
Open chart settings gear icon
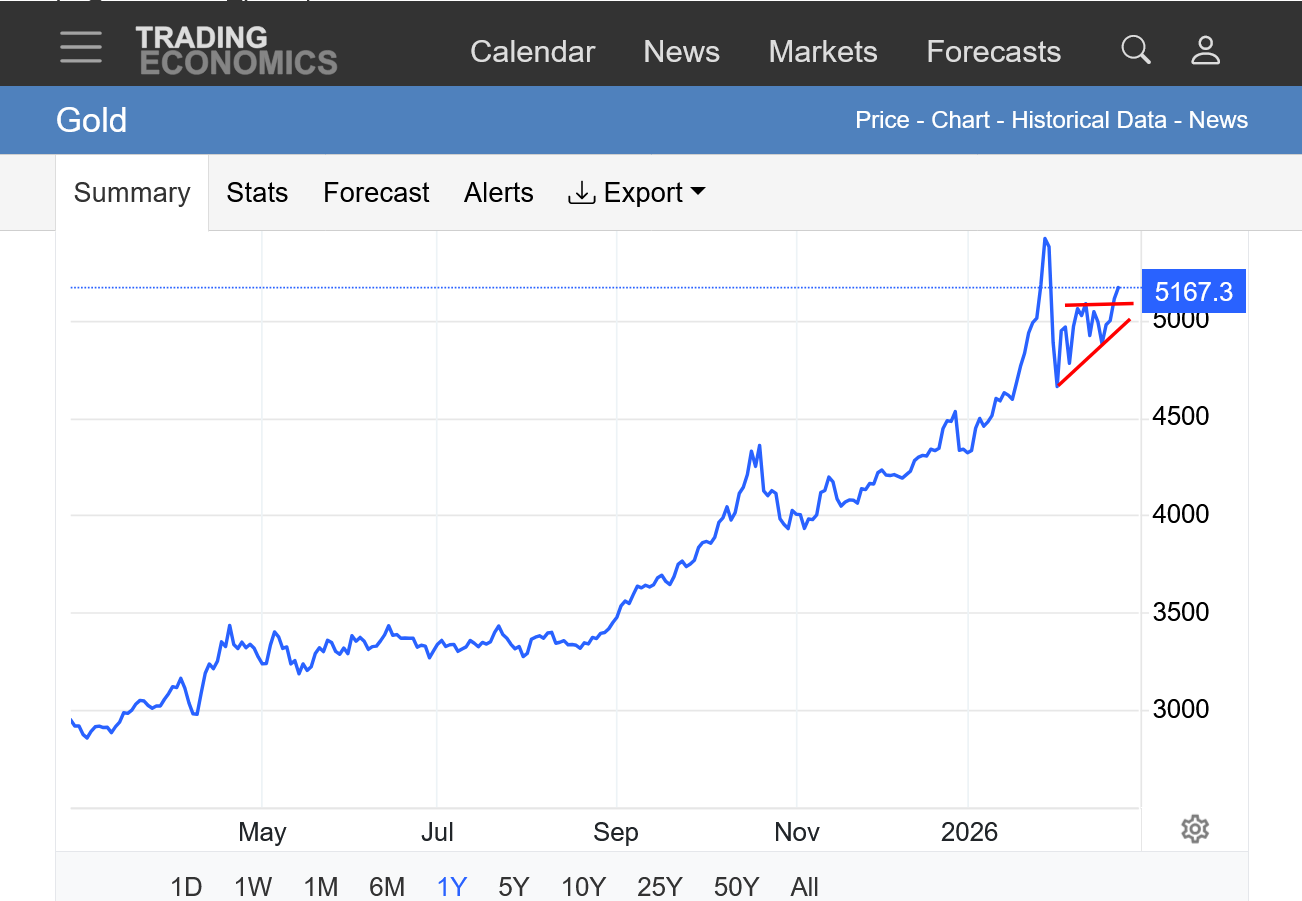(1194, 829)
